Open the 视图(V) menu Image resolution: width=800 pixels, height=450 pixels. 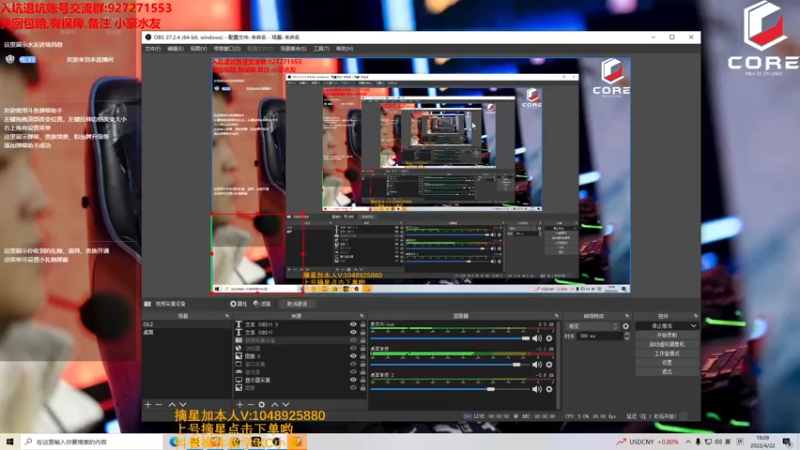[x=198, y=48]
